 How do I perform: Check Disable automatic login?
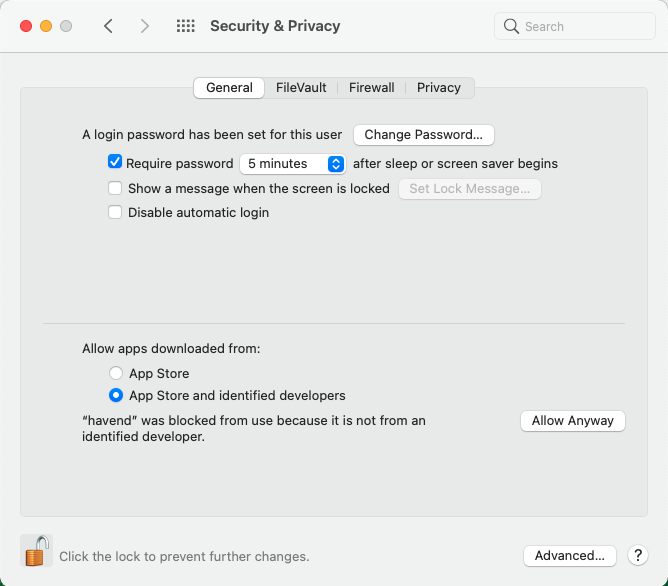pos(115,212)
